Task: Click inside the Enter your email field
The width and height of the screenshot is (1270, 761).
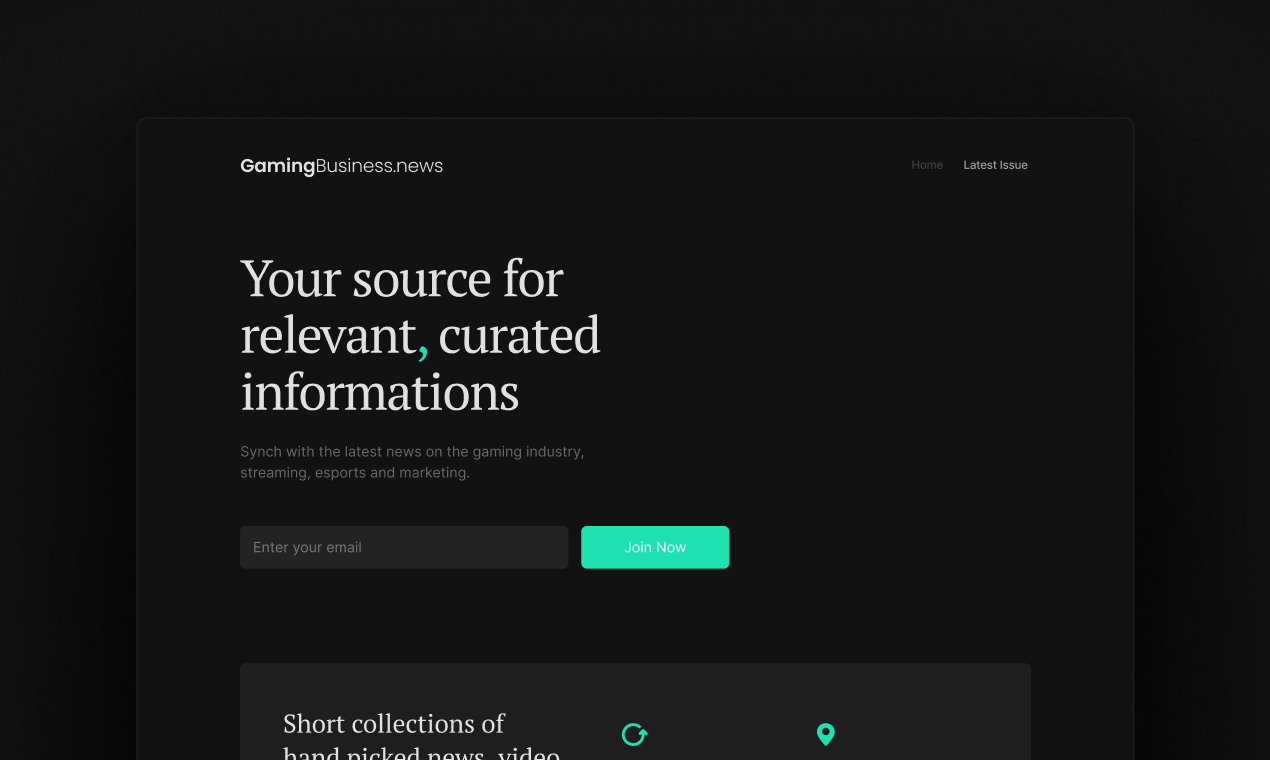Action: 404,547
